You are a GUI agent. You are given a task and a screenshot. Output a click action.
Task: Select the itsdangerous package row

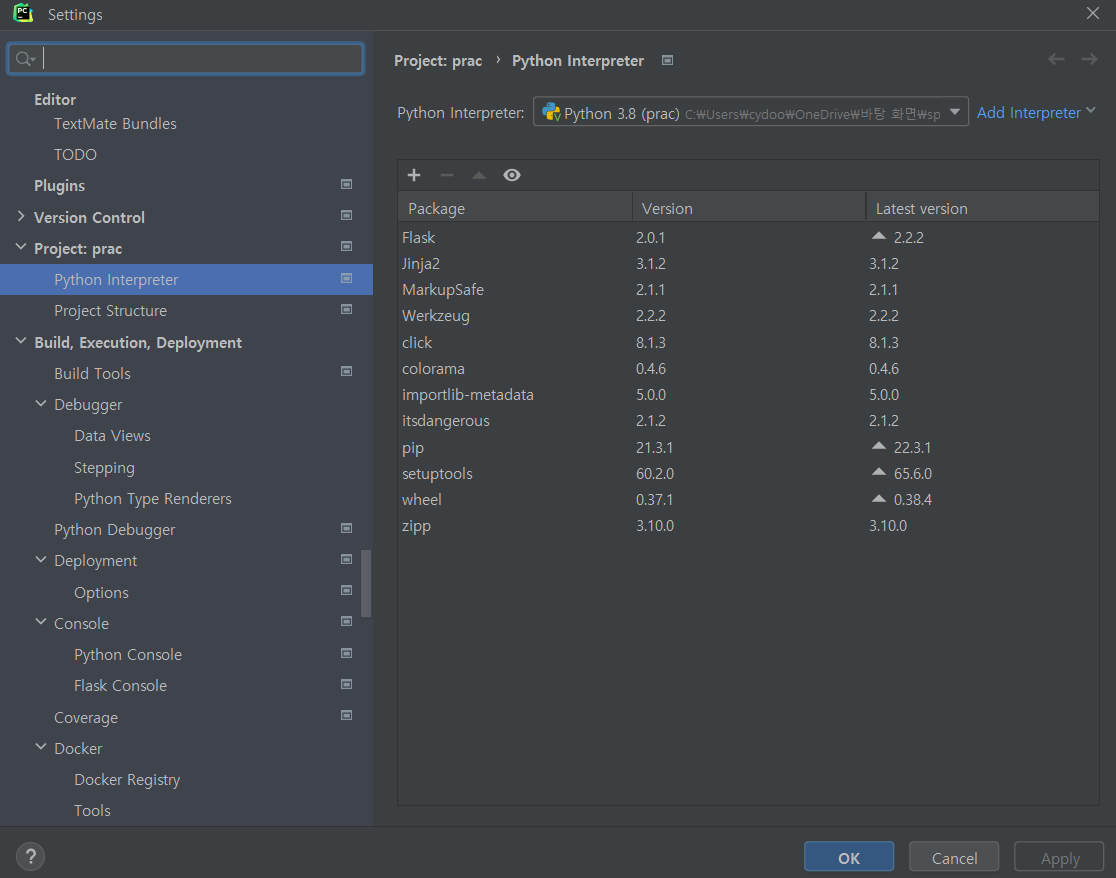[748, 421]
